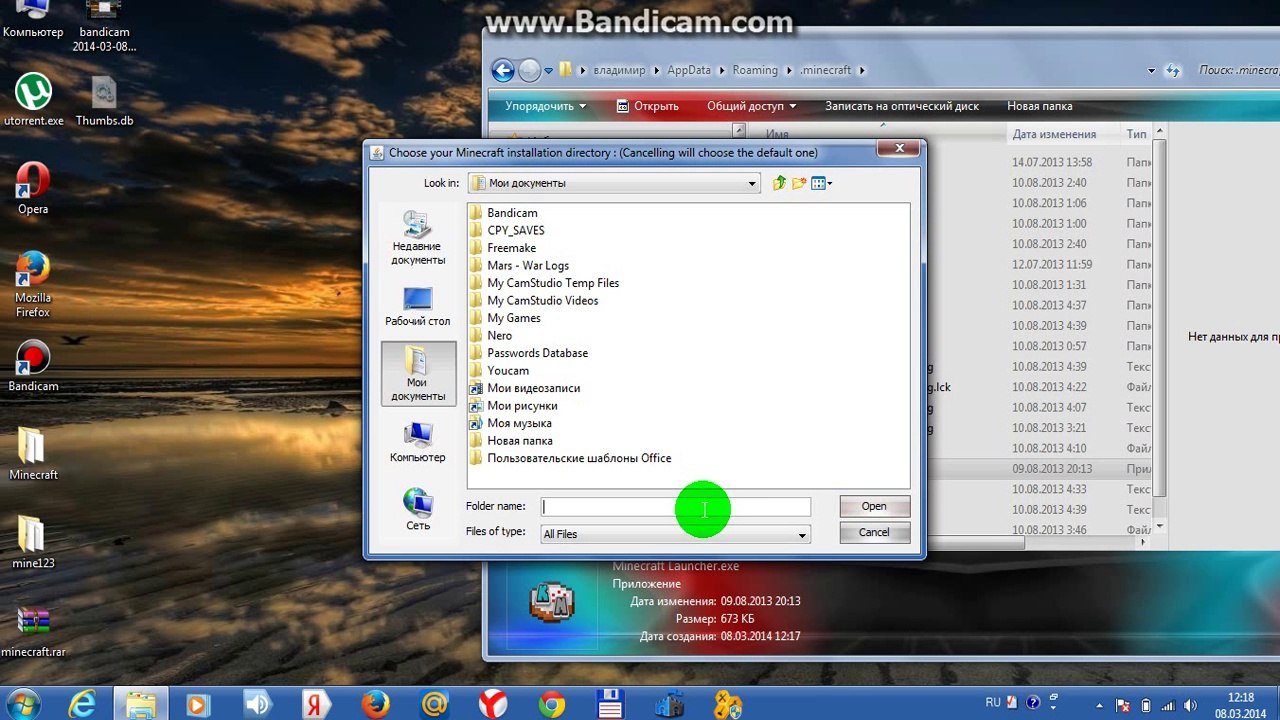Open Windows Explorer taskbar button
Image resolution: width=1280 pixels, height=720 pixels.
[x=141, y=704]
